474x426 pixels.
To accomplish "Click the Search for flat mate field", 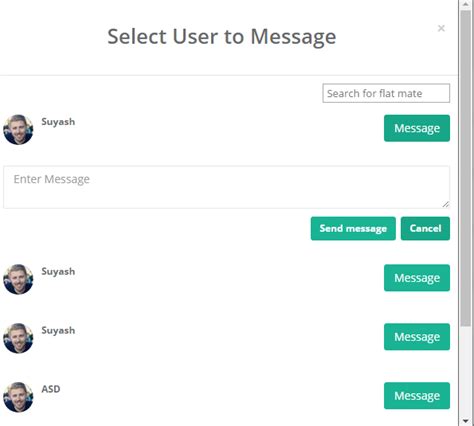I will point(386,93).
